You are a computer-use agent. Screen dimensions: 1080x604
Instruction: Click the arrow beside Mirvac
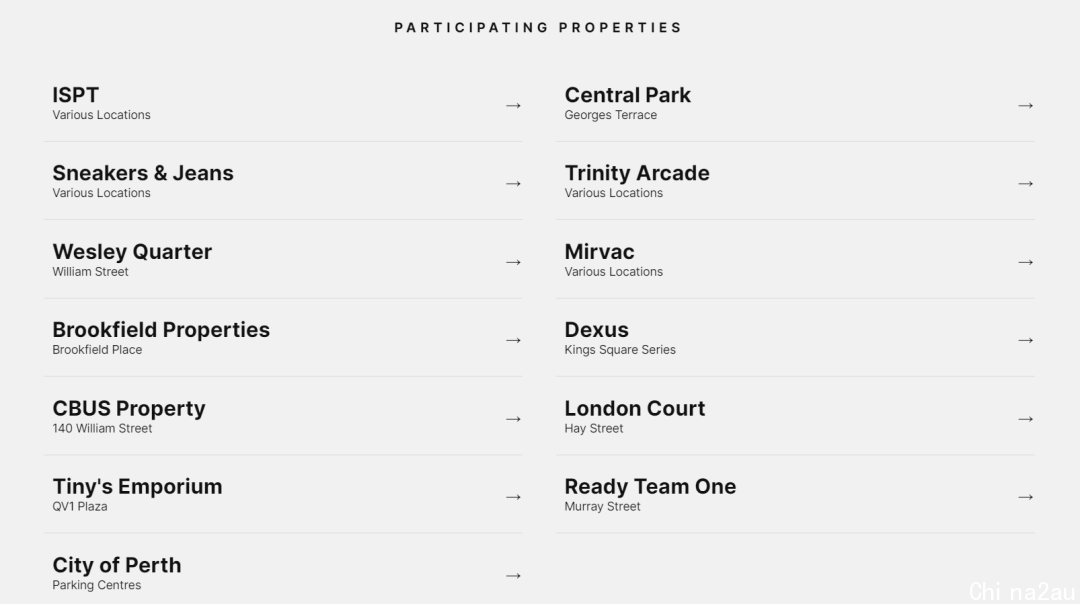(1026, 262)
